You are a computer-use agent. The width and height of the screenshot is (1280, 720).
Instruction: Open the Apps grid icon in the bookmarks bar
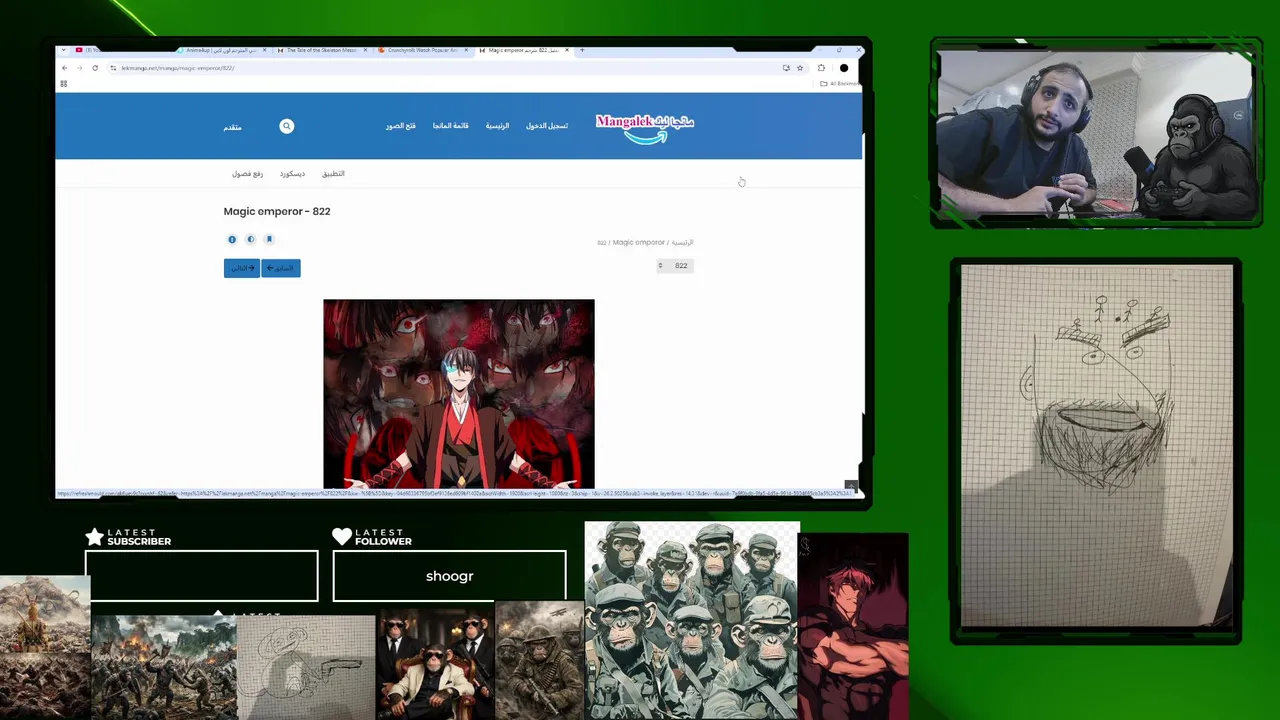point(63,84)
